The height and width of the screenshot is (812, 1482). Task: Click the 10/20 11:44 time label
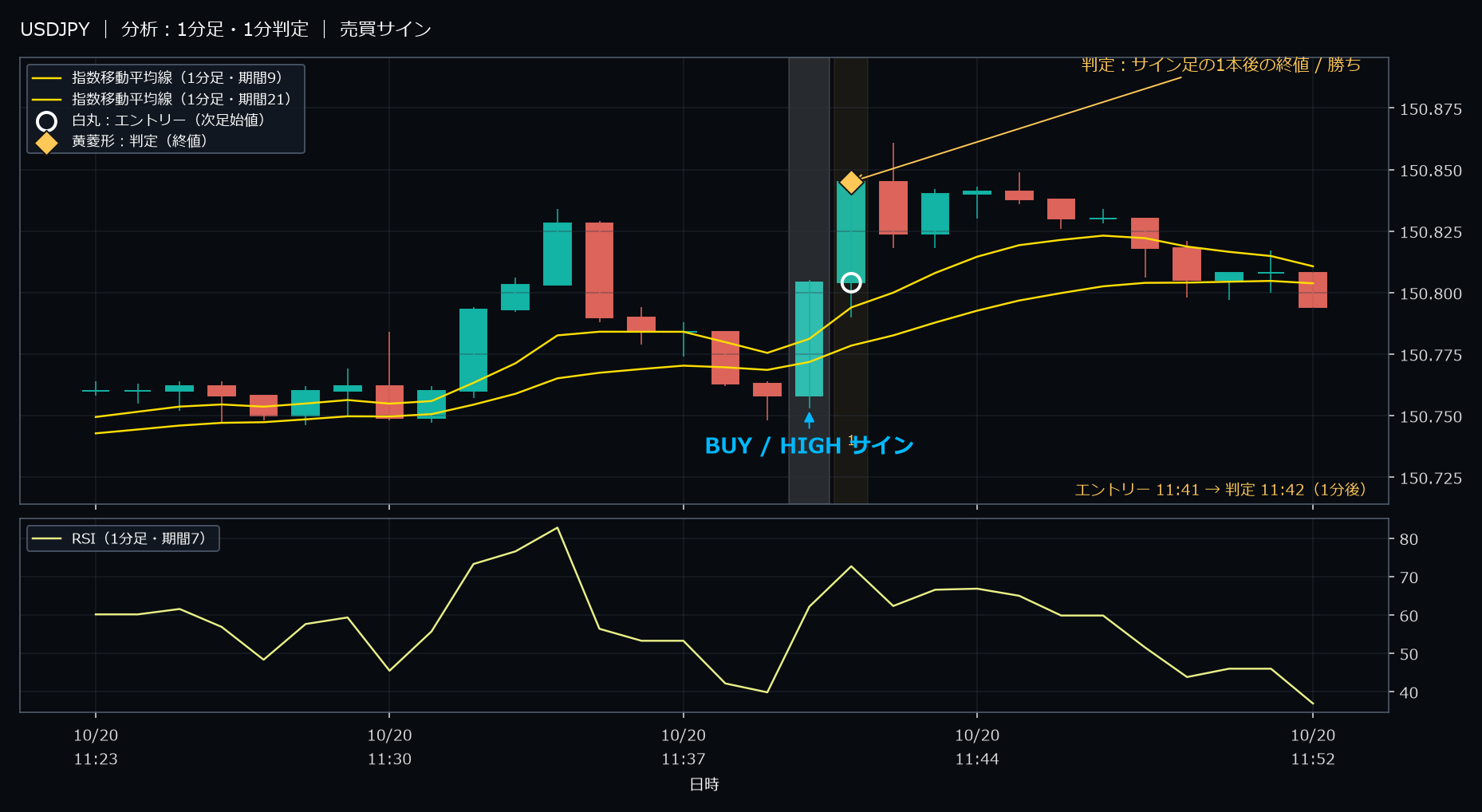tap(977, 747)
